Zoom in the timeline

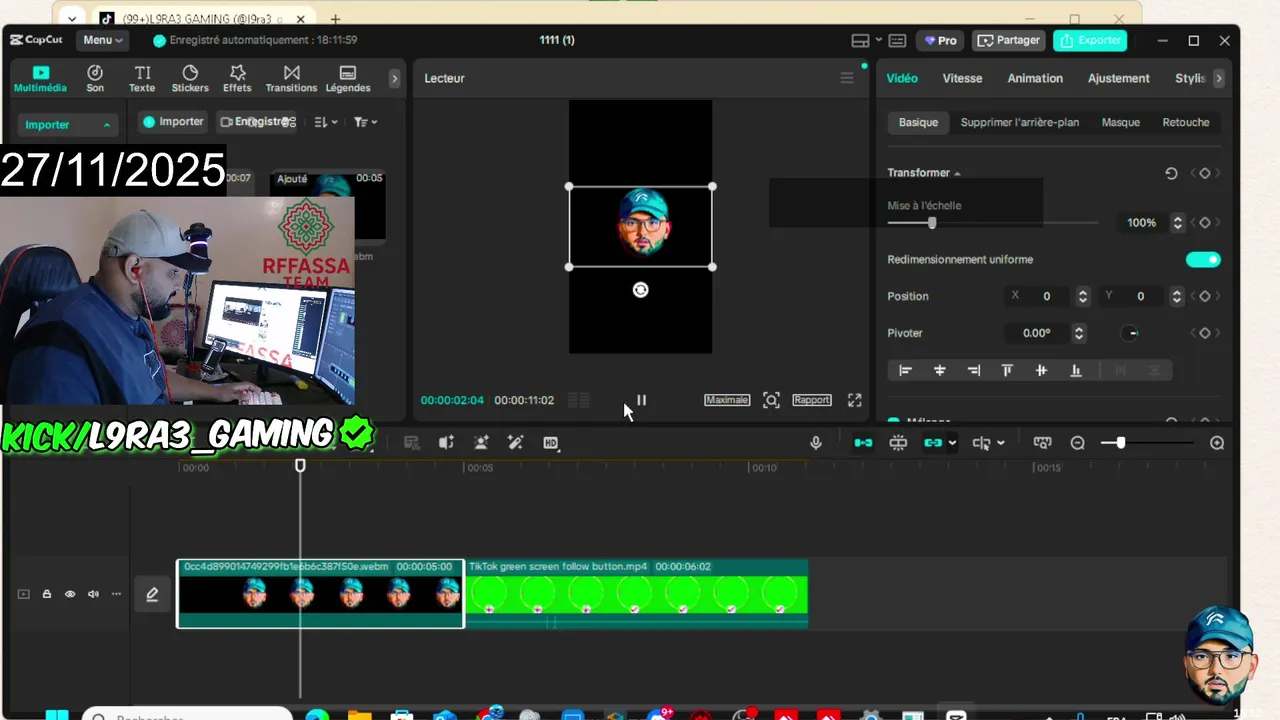tap(1217, 443)
